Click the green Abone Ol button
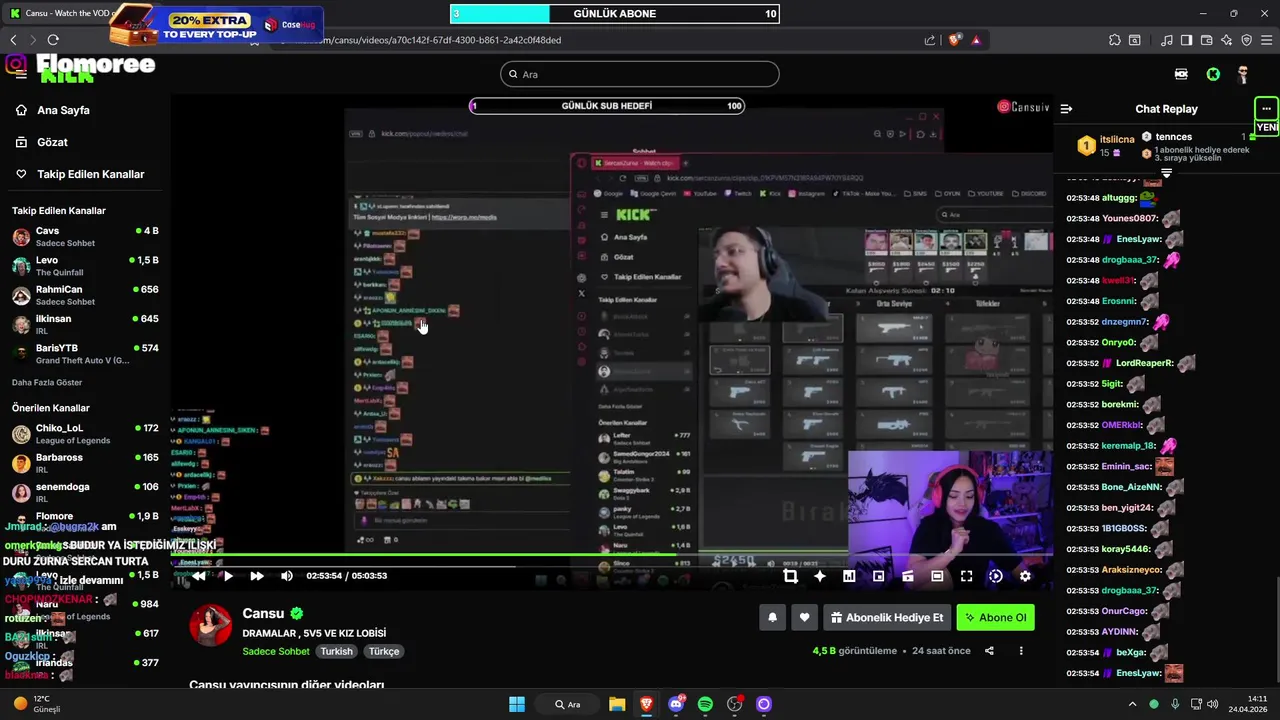Image resolution: width=1280 pixels, height=720 pixels. 995,618
